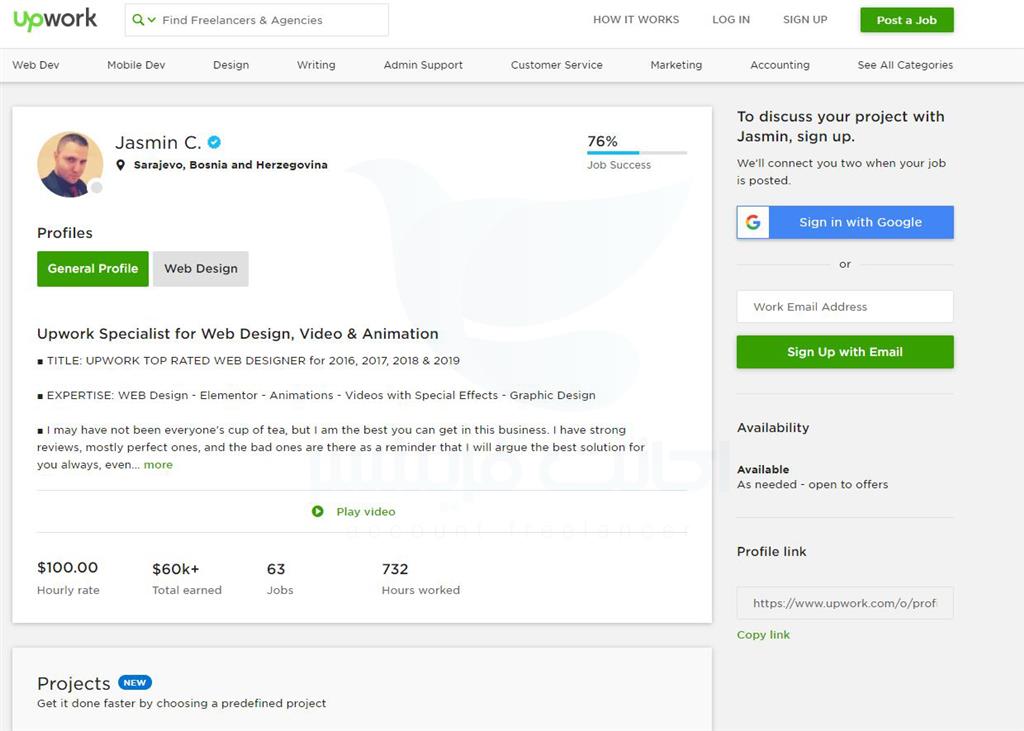Click the SIGN UP link

805,20
